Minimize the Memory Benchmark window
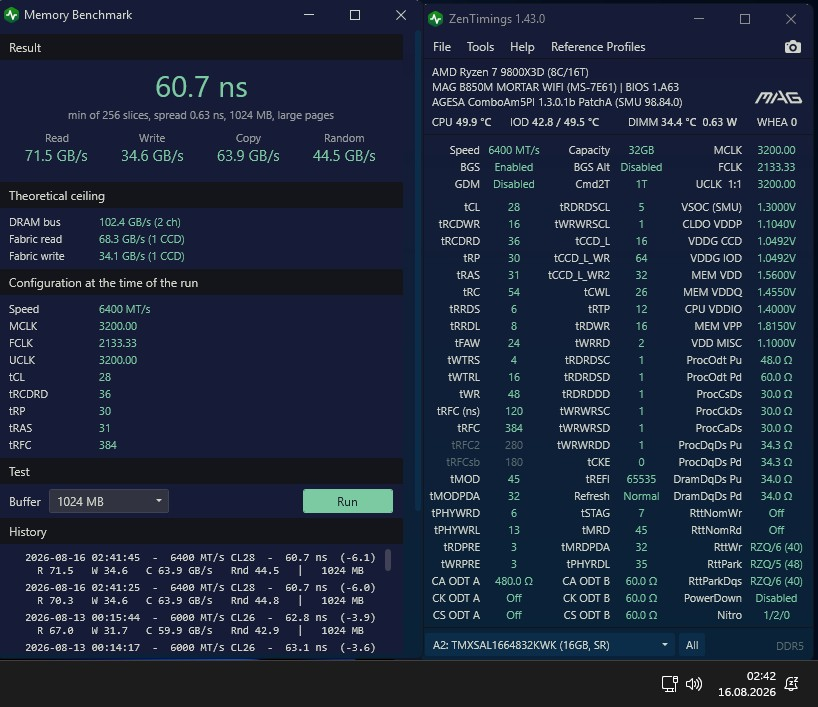Viewport: 818px width, 707px height. pos(309,15)
